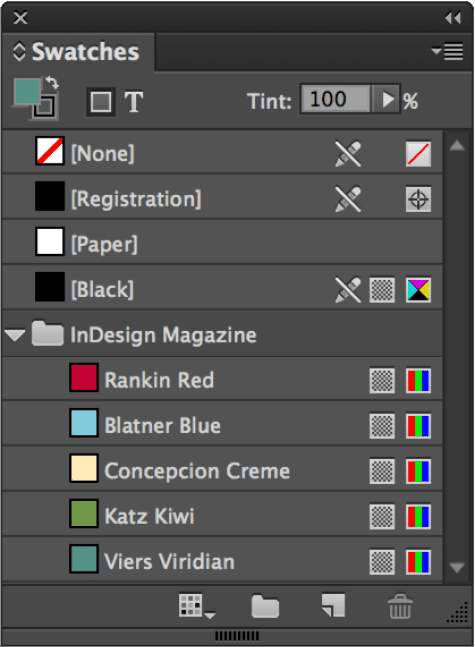This screenshot has width=475, height=647.
Task: Click CMYK mode icon on [Black]
Action: click(418, 290)
